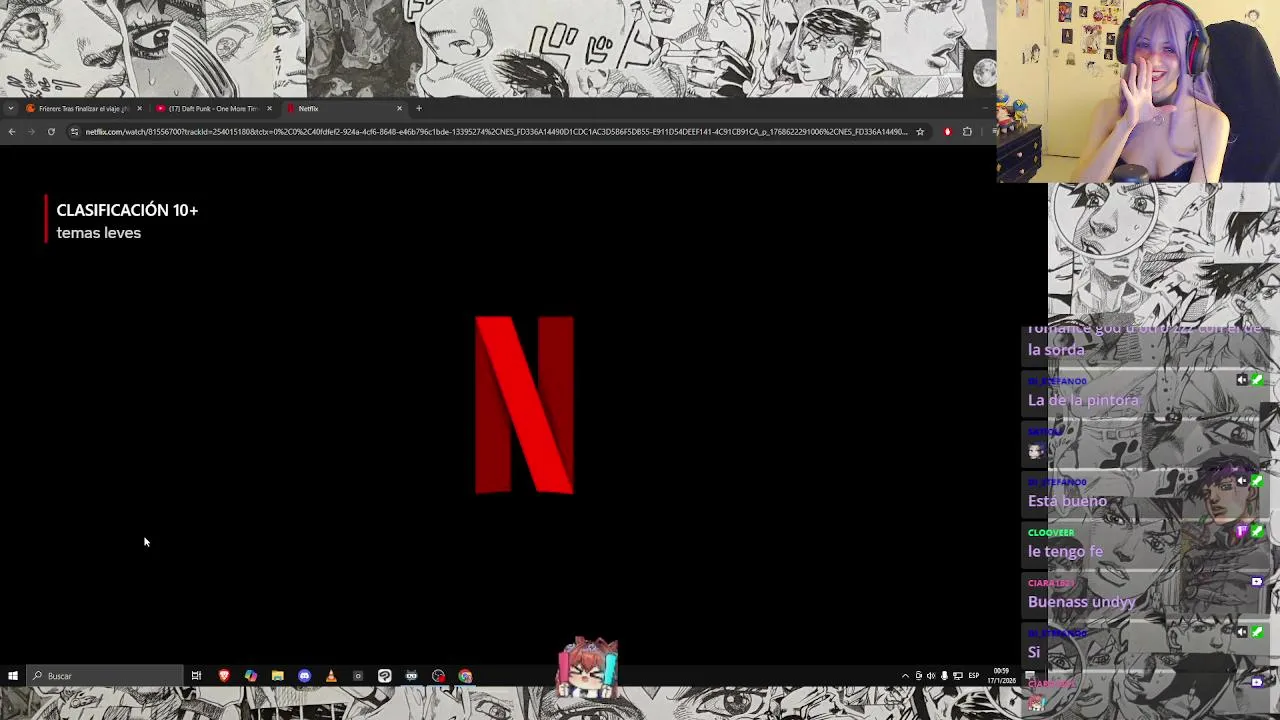Launch Brave browser from the taskbar
1280x720 pixels.
(x=224, y=676)
